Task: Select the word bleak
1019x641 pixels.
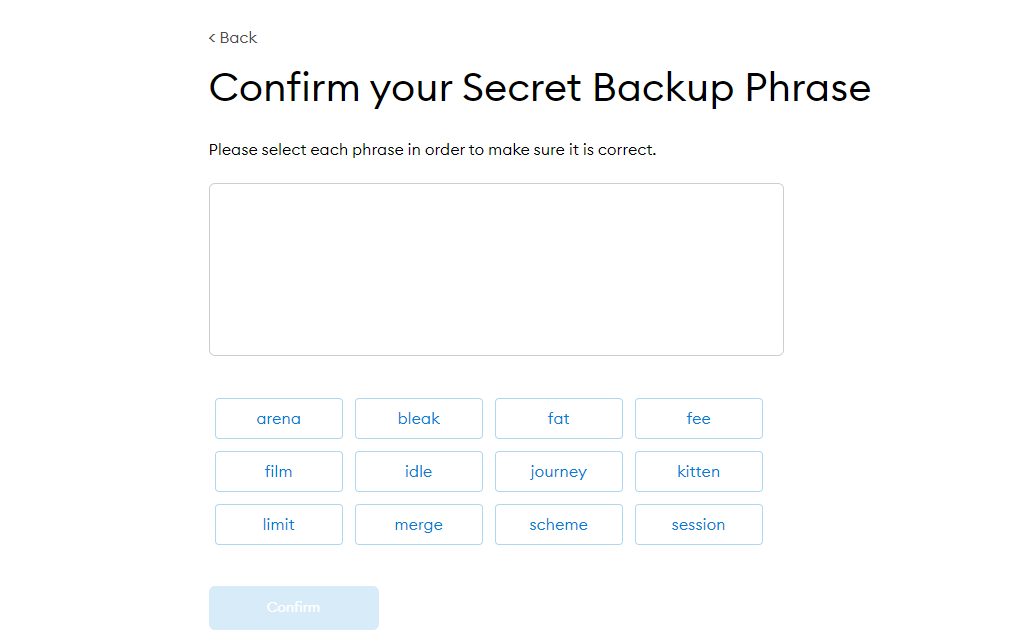Action: pyautogui.click(x=419, y=419)
